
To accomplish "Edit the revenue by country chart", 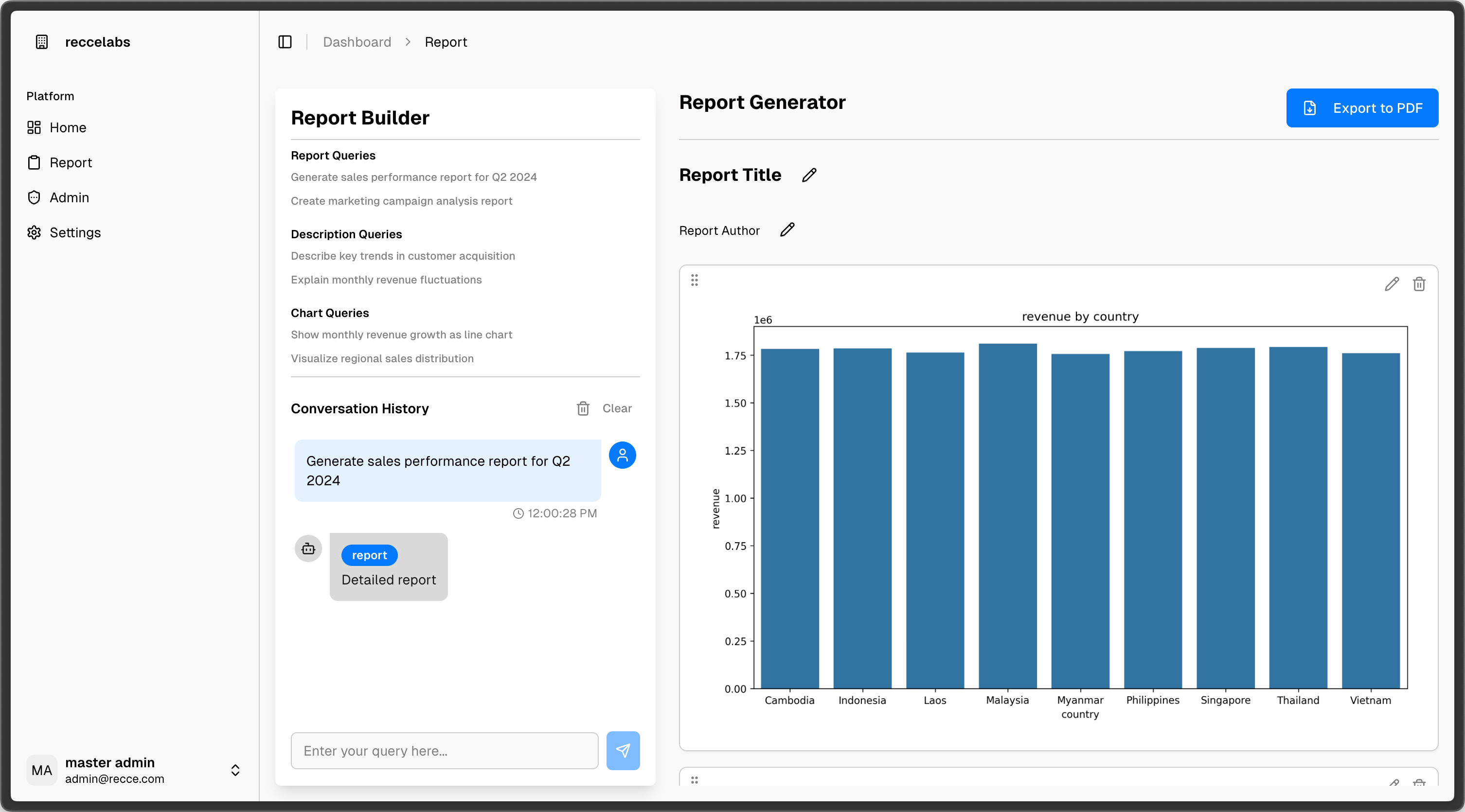I will tap(1391, 284).
